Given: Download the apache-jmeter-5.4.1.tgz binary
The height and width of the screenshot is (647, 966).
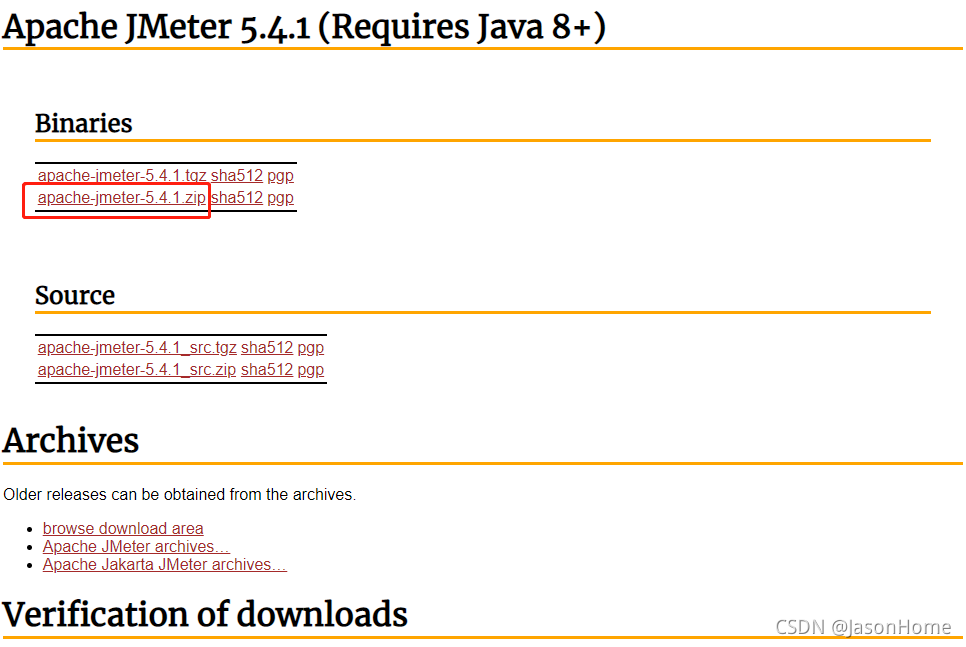Looking at the screenshot, I should click(x=122, y=176).
